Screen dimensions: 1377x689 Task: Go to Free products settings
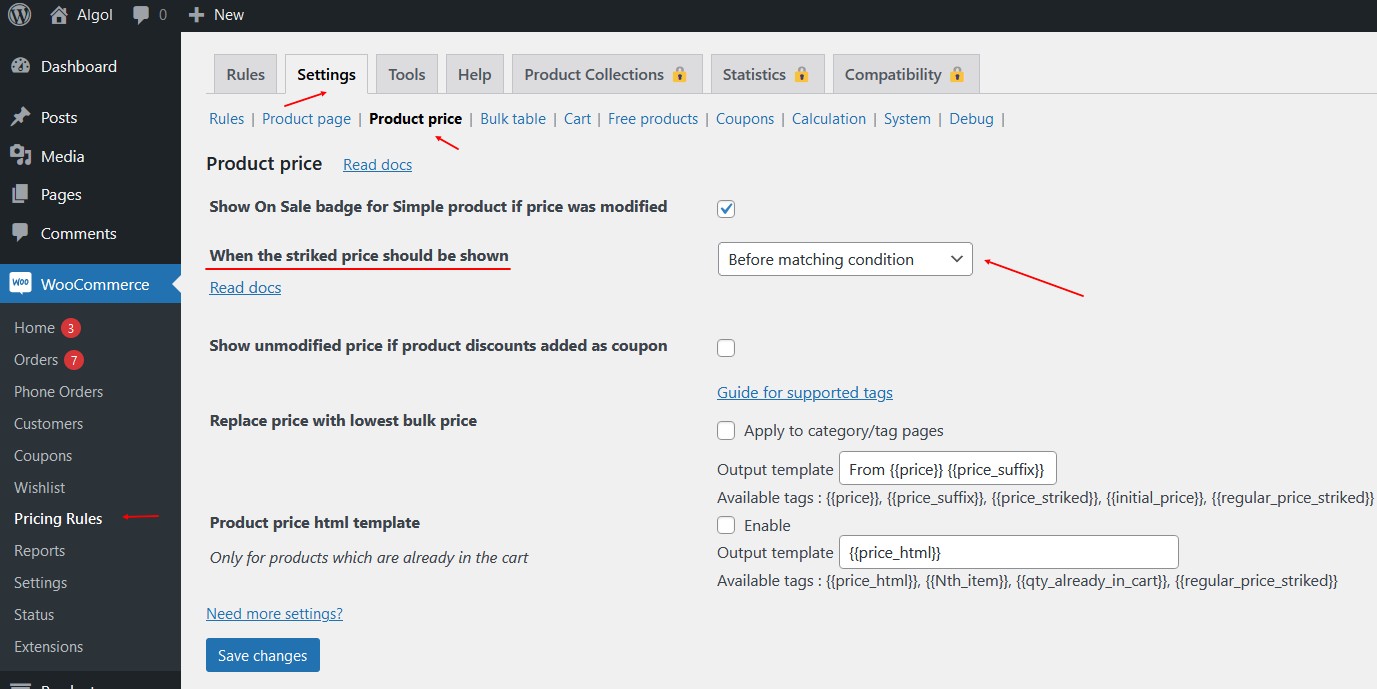[x=653, y=118]
